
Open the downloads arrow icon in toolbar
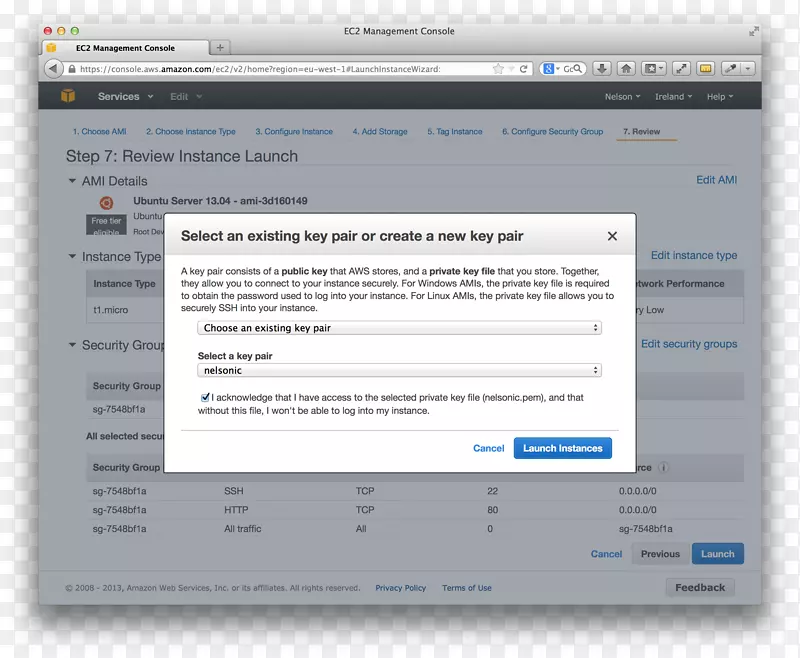[602, 69]
